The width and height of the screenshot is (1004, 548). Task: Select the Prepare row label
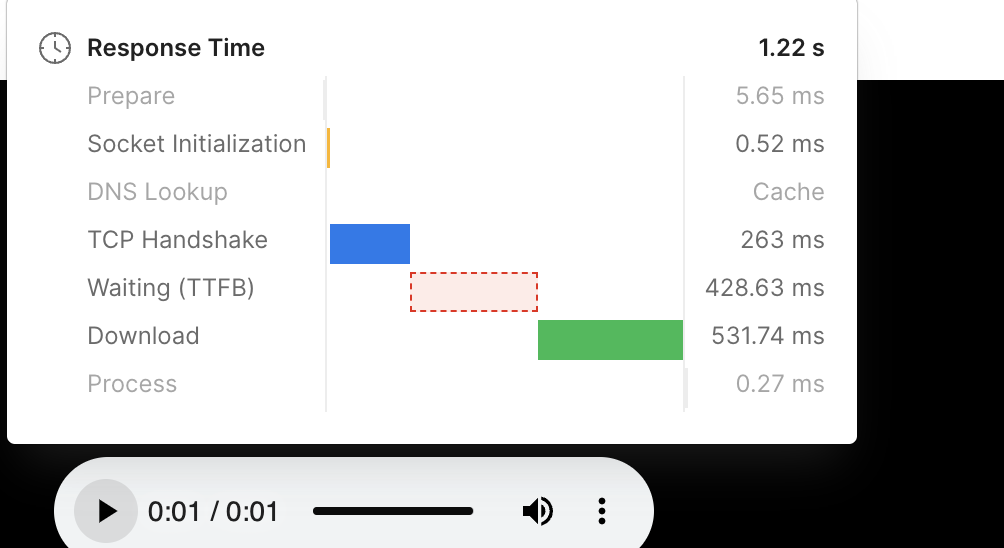[x=131, y=96]
